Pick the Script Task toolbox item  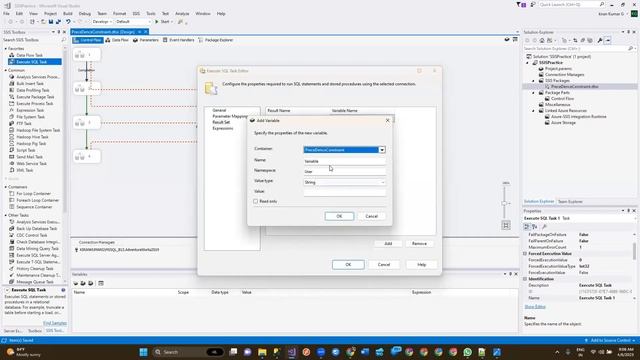click(26, 150)
